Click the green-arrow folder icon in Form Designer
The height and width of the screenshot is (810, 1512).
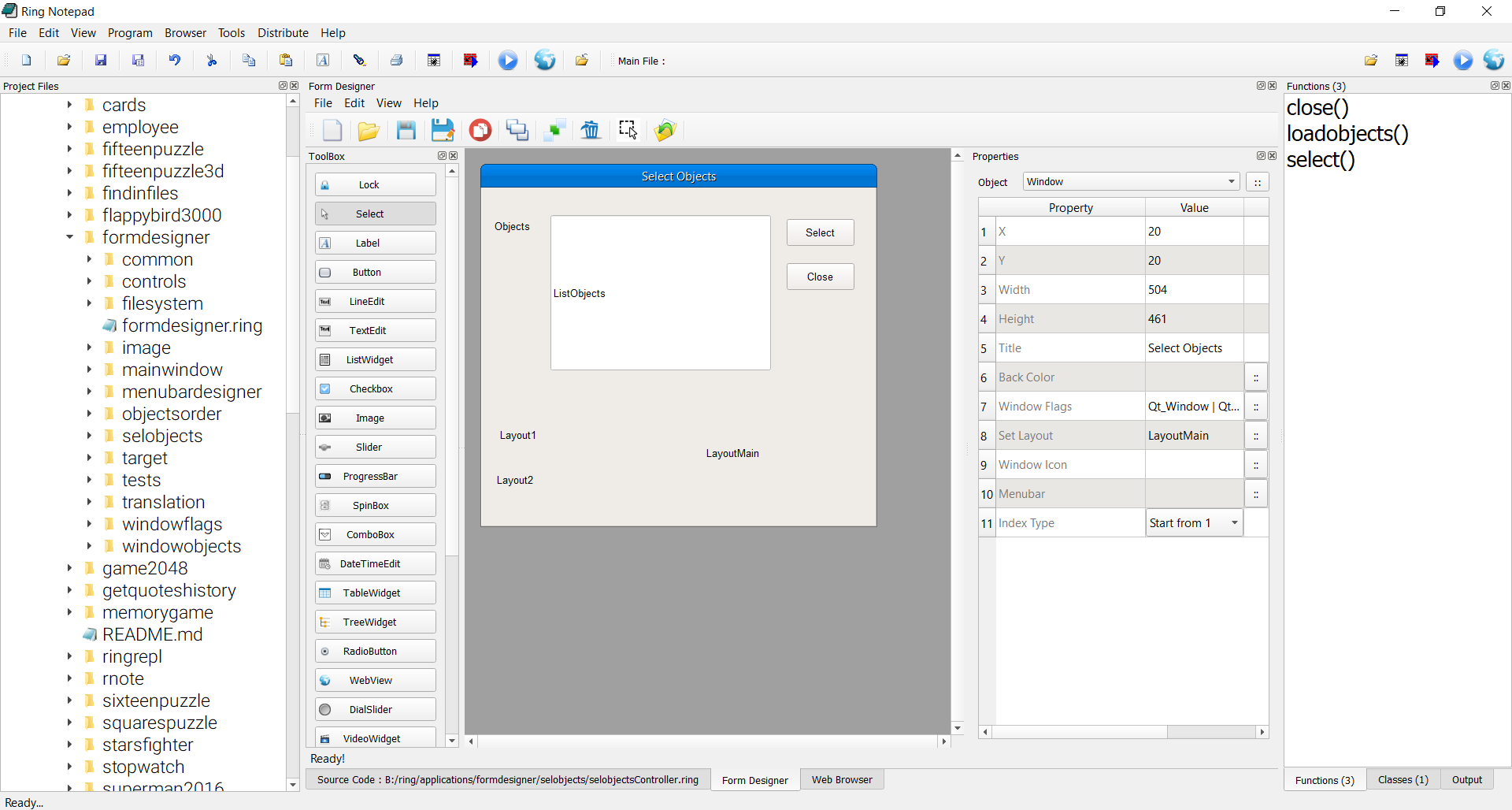665,130
